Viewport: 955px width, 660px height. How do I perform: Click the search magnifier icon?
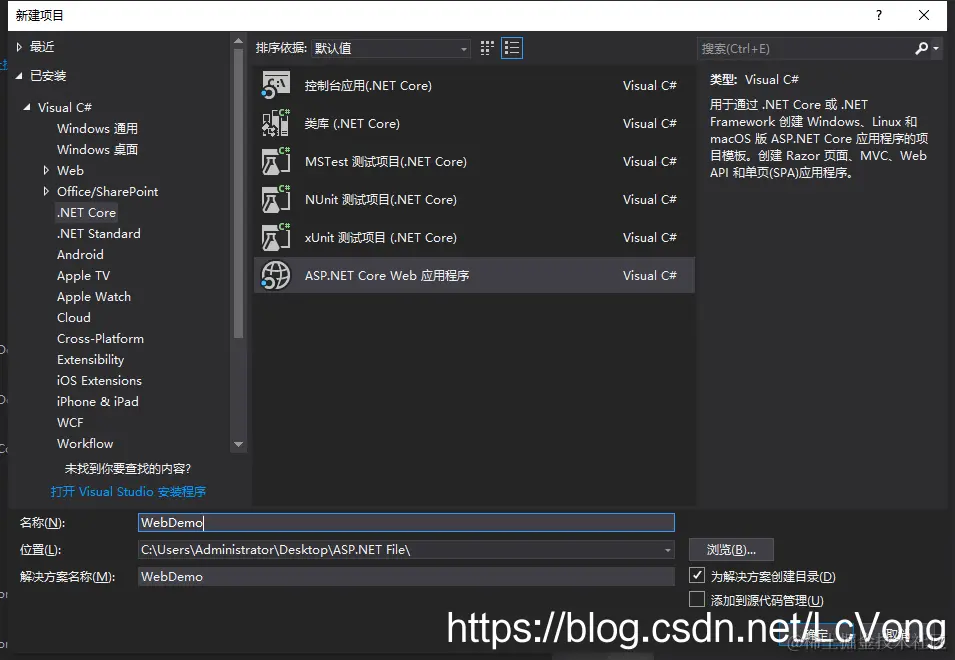tap(921, 48)
